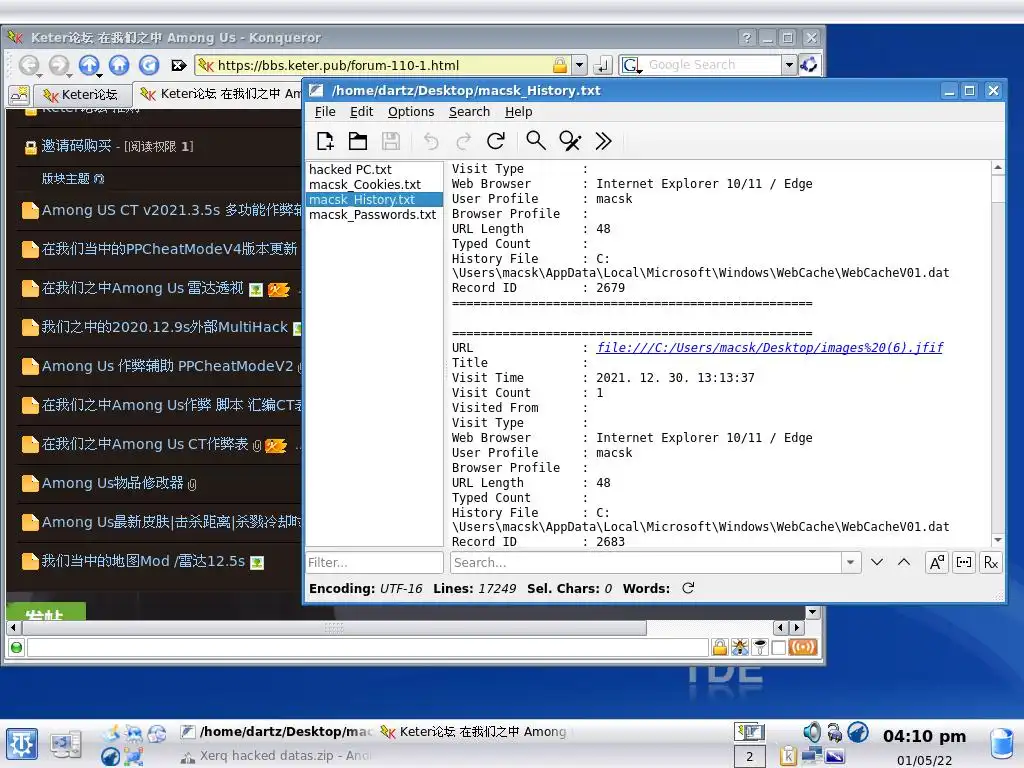Open the search history dropdown arrow
Screen dimensions: 1024x768
click(850, 562)
